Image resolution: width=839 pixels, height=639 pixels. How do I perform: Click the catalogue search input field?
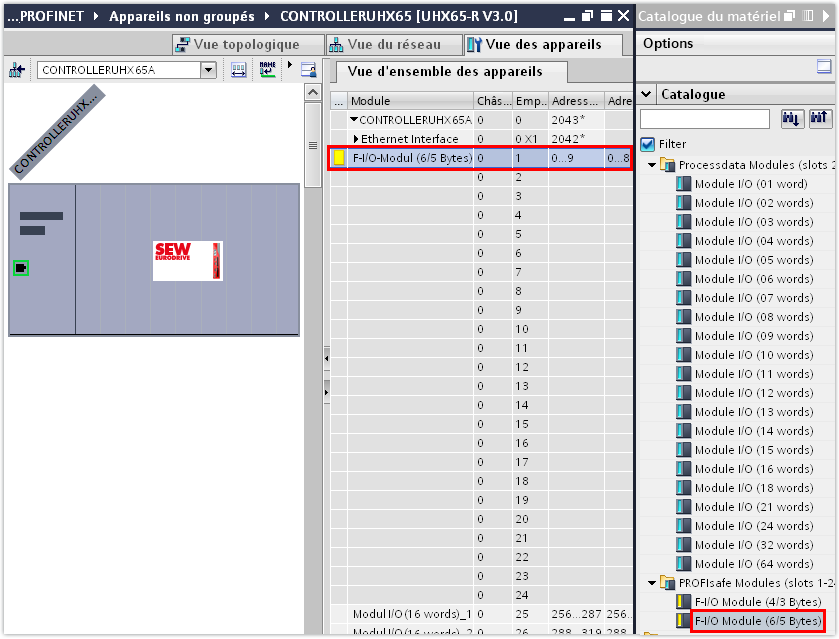tap(705, 119)
